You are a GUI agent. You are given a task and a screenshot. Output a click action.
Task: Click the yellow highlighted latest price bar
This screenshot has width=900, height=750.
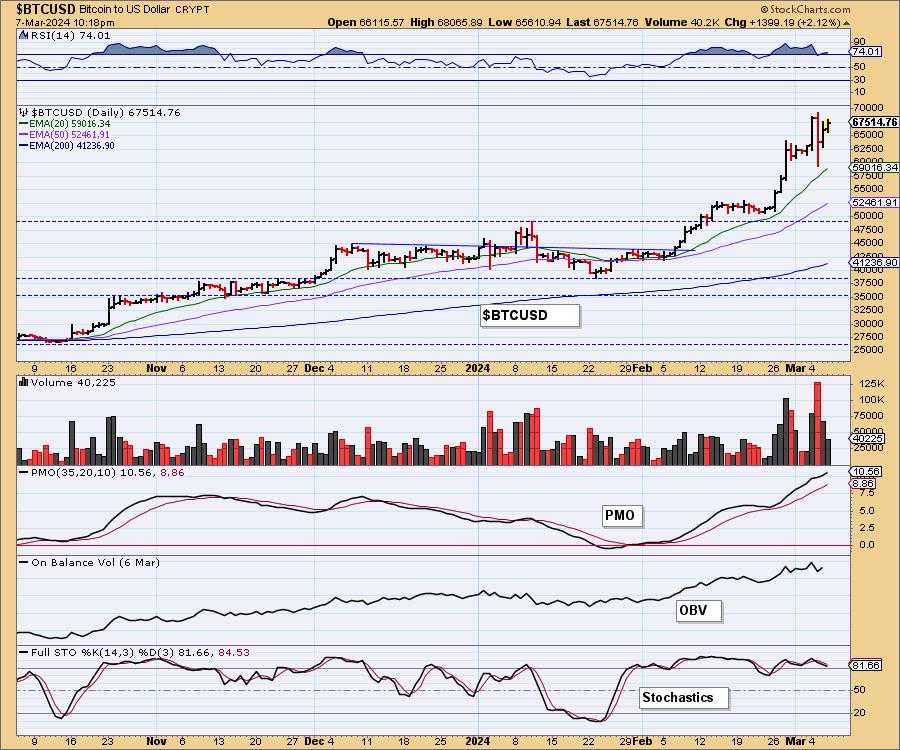tap(827, 126)
